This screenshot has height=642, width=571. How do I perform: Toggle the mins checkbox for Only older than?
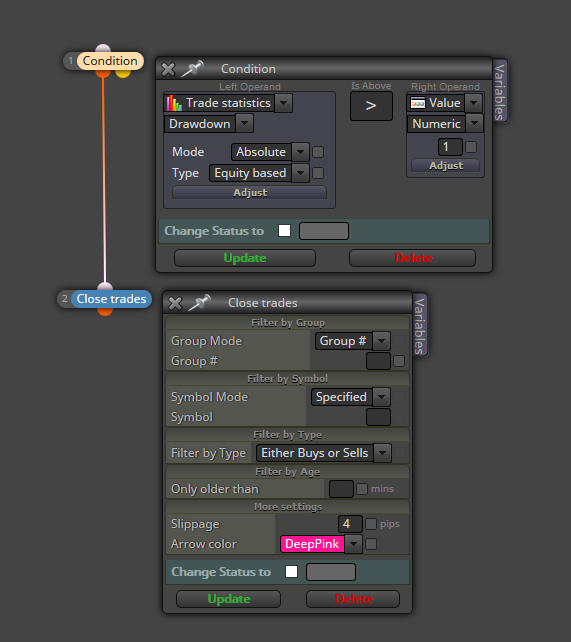362,489
